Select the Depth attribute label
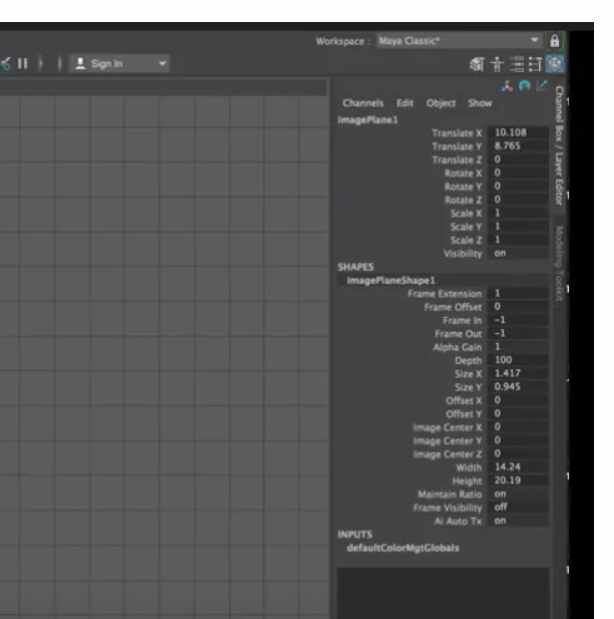Viewport: 614px width, 619px height. pos(468,360)
